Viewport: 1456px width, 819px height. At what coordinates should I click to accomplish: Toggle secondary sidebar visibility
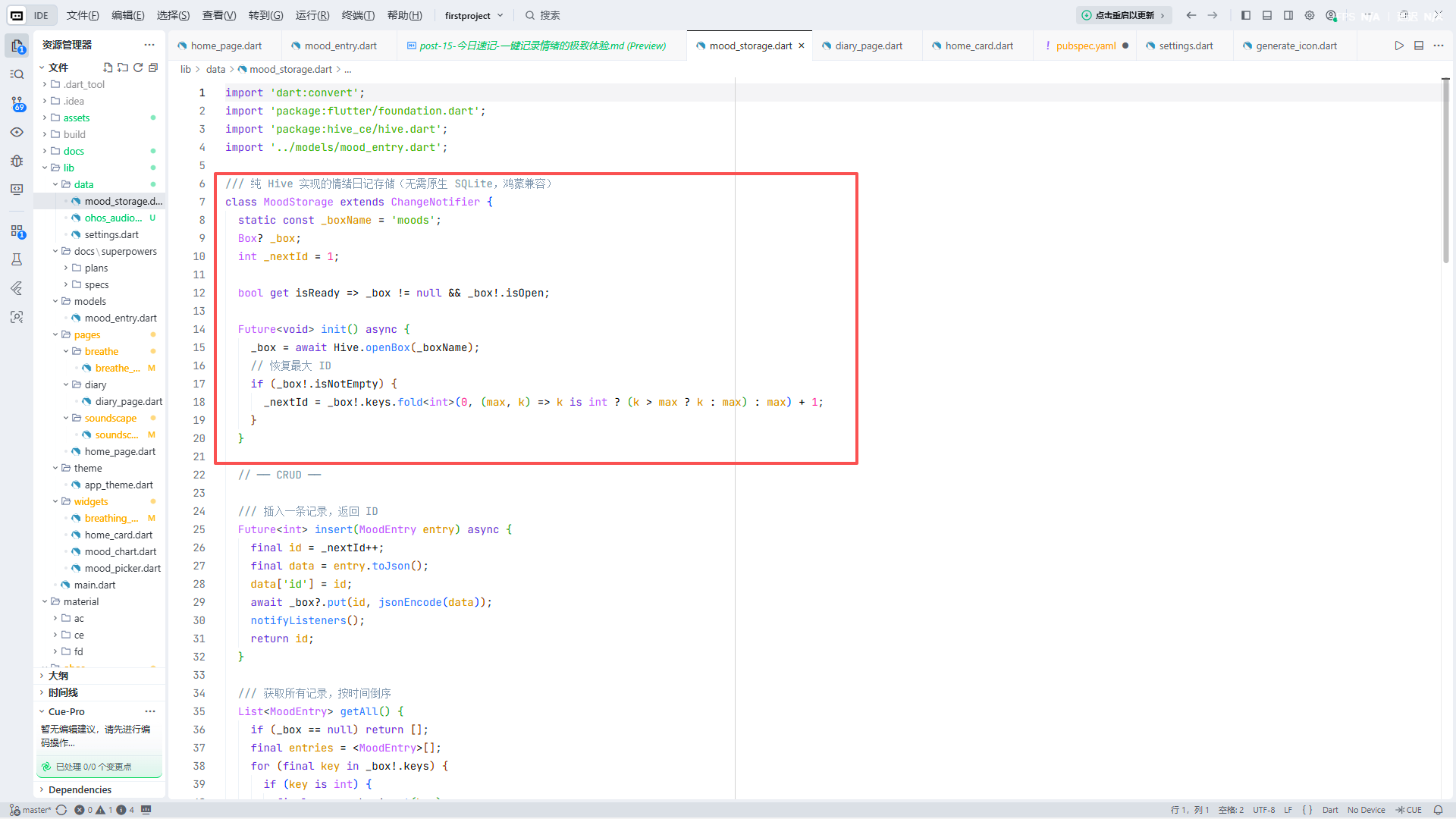1288,15
